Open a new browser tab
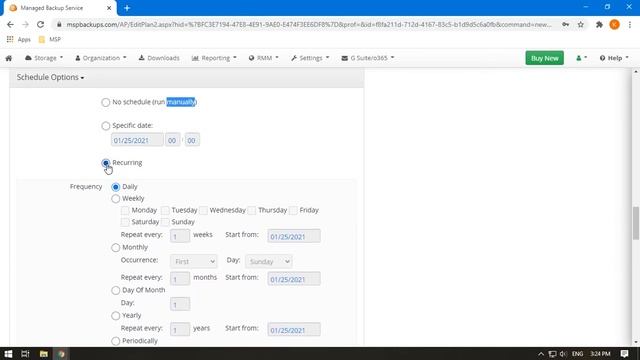 coord(127,8)
